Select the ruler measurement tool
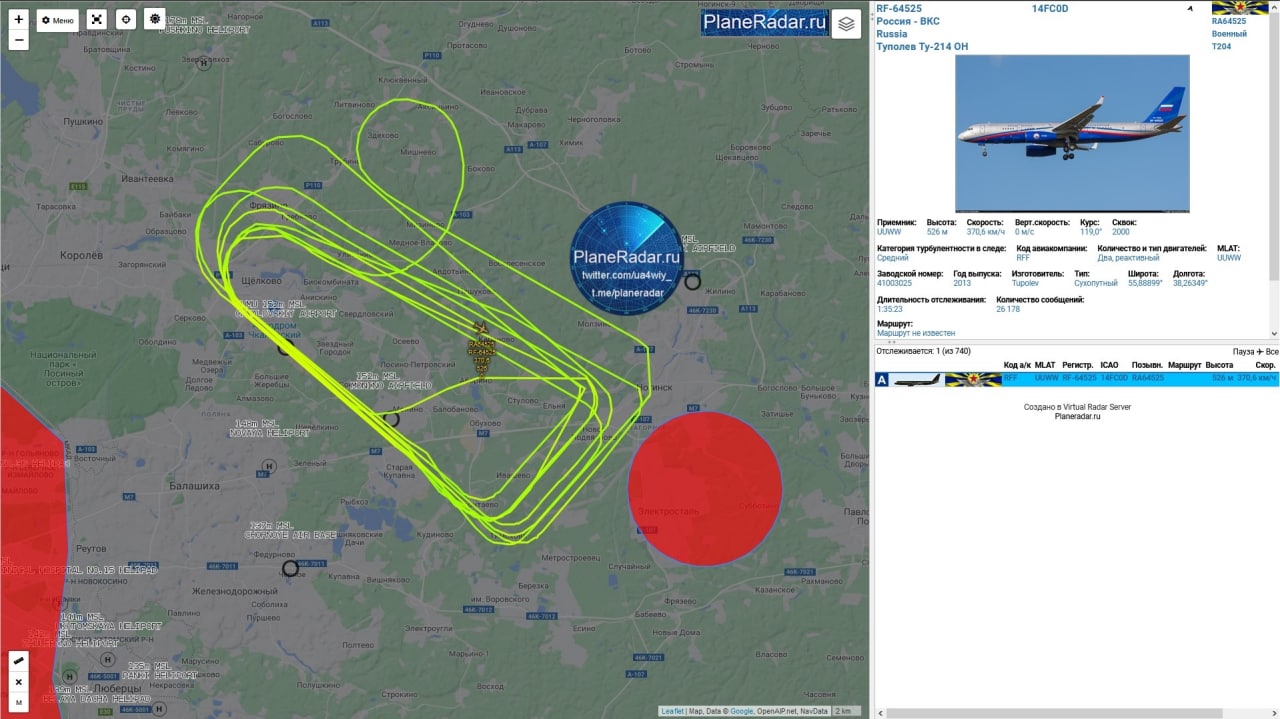 pos(19,661)
